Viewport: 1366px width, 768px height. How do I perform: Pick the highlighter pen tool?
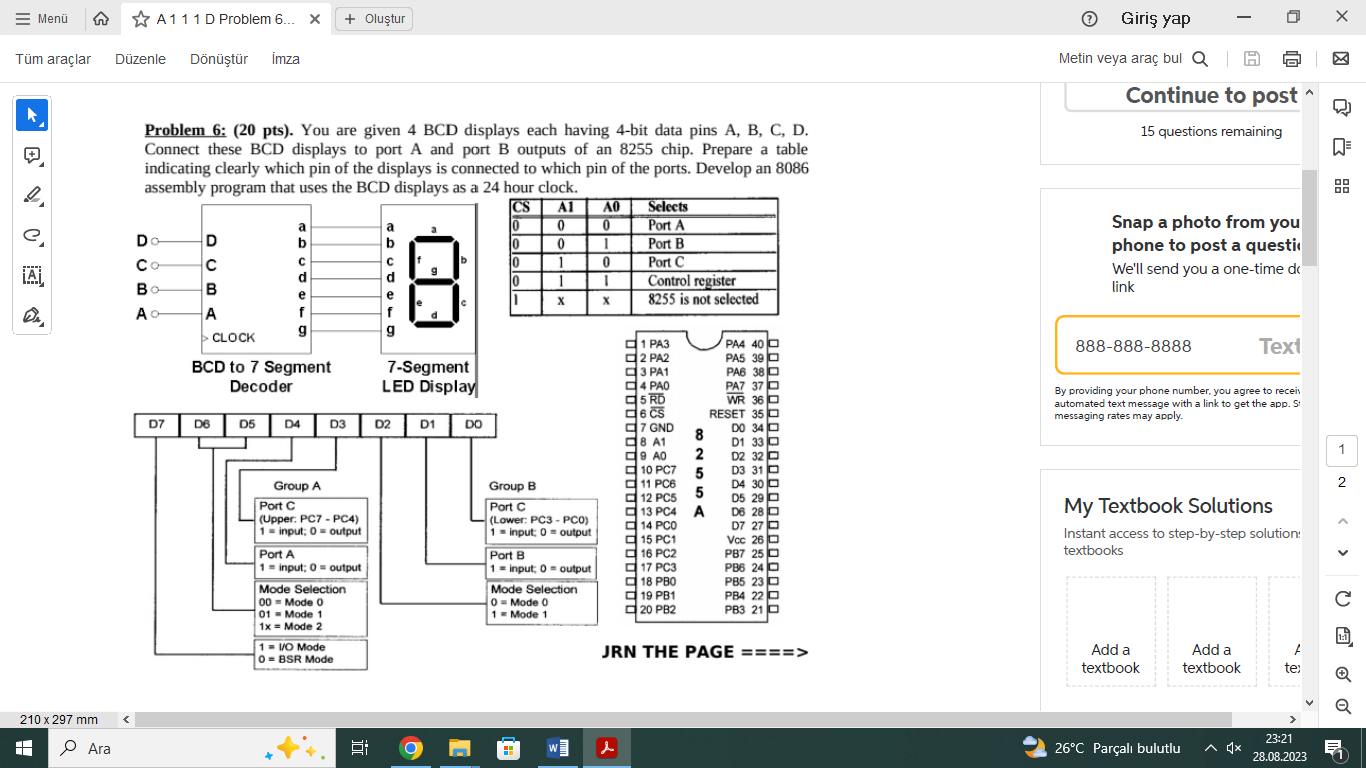coord(32,195)
